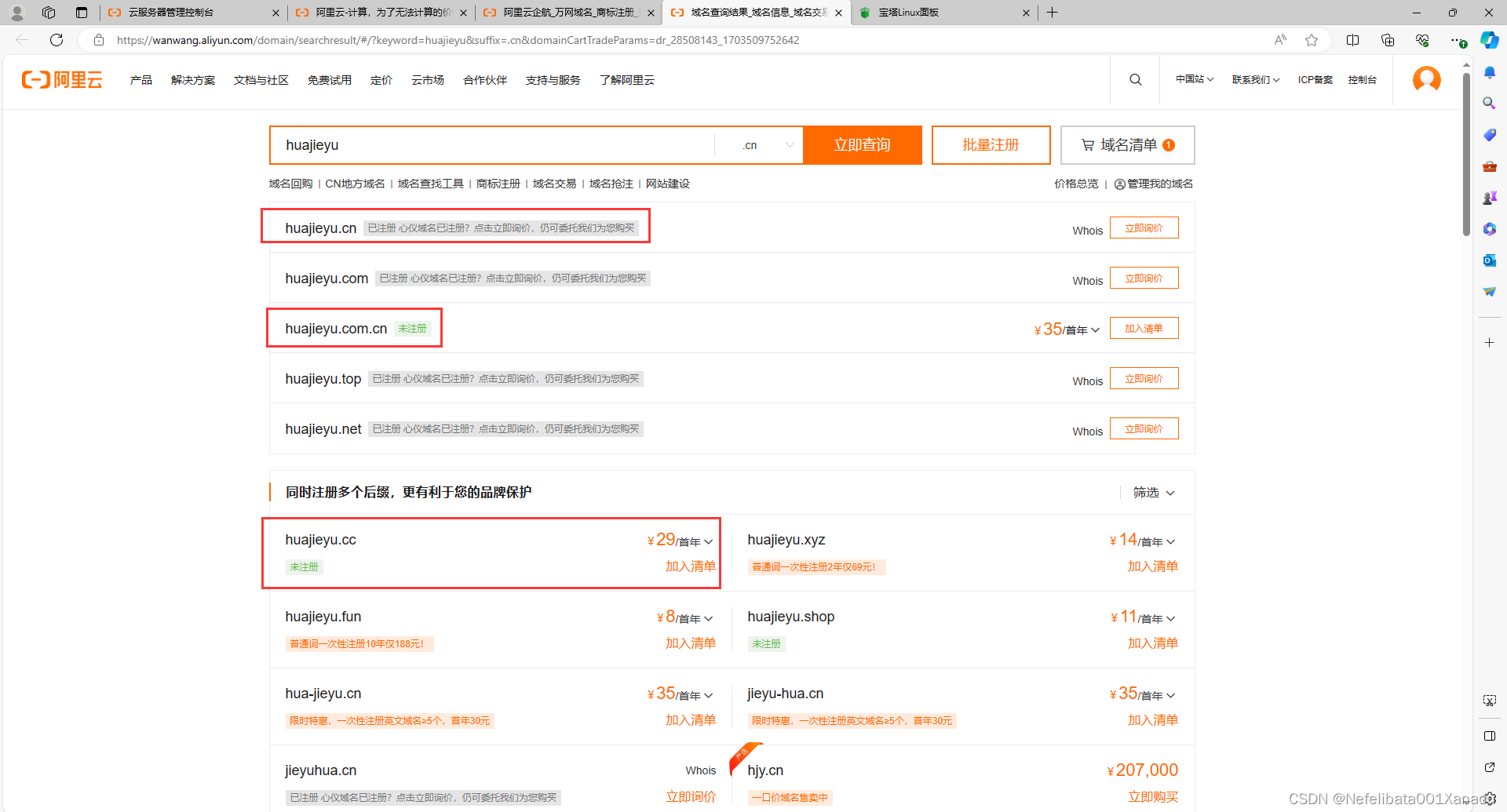Add page to favorites star
Viewport: 1507px width, 812px height.
(x=1311, y=40)
